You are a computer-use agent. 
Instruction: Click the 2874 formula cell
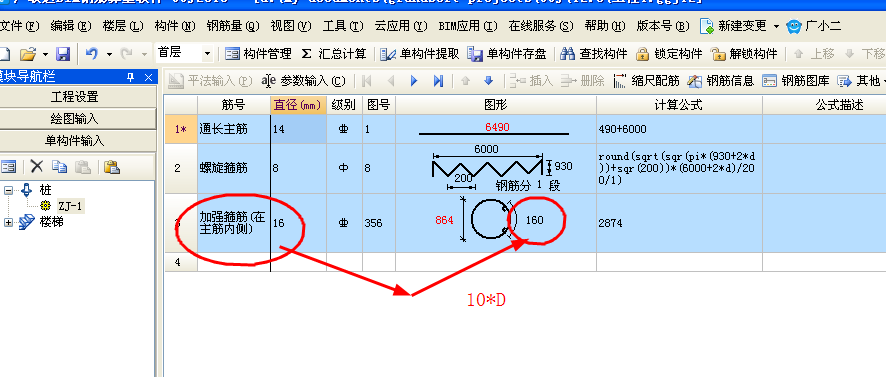[679, 223]
